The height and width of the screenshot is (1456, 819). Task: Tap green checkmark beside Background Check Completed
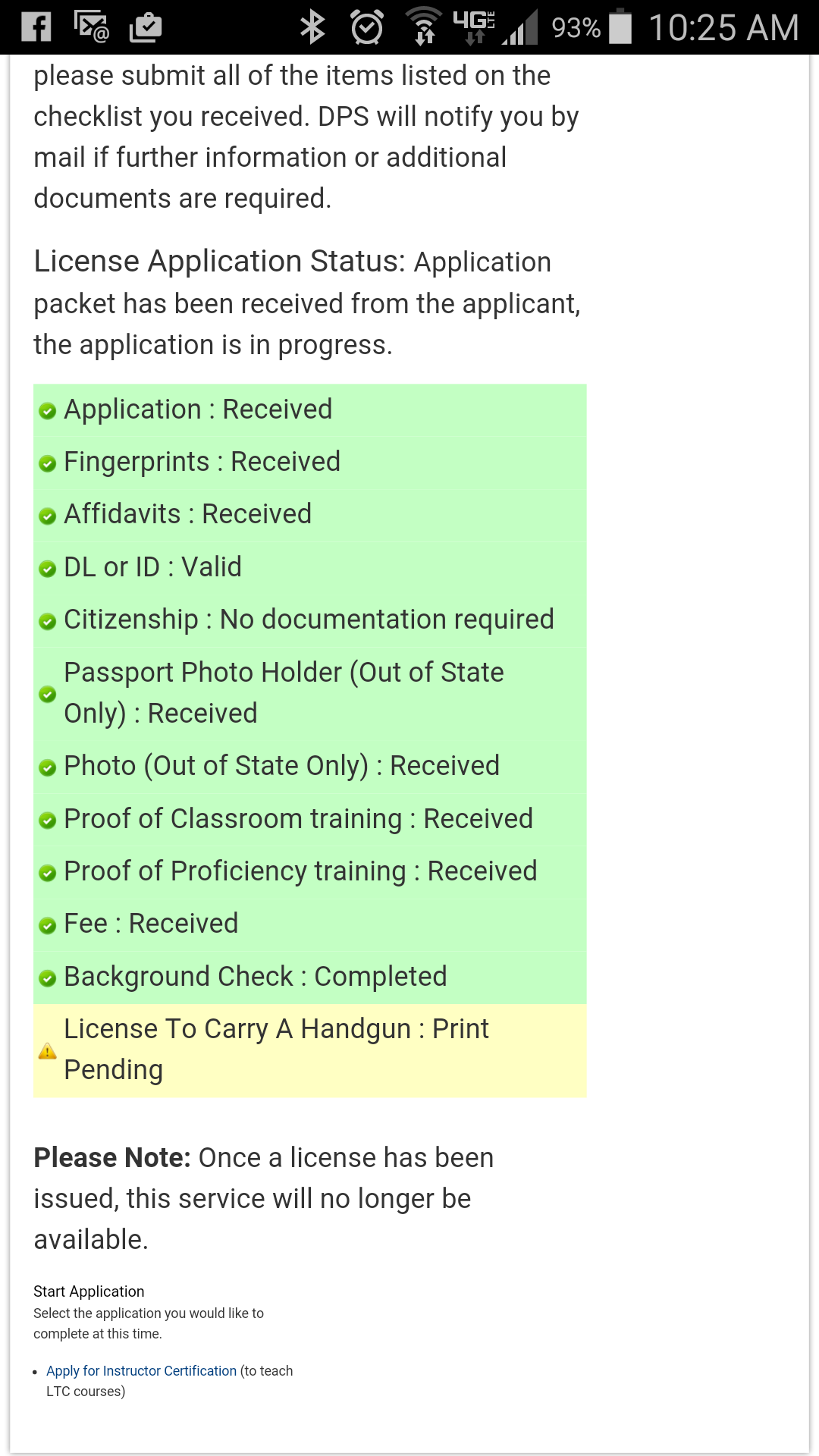click(47, 978)
